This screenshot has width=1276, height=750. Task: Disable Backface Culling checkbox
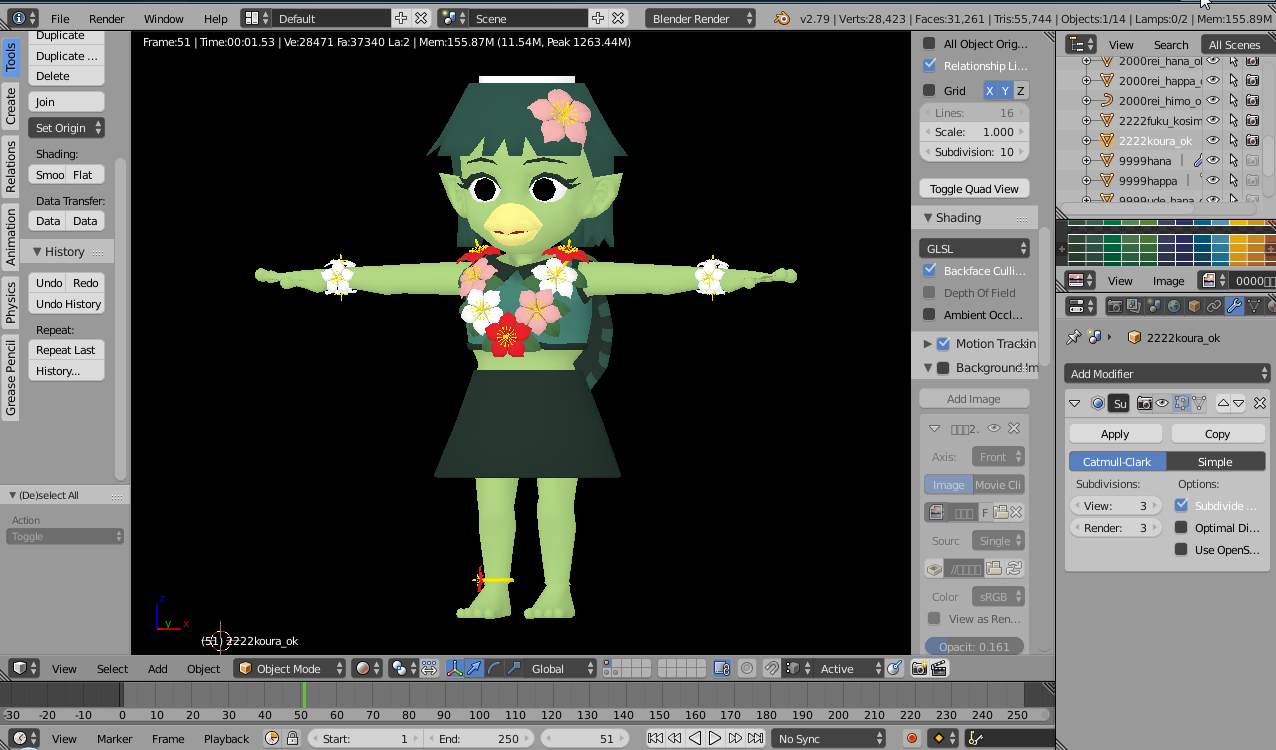(x=929, y=270)
